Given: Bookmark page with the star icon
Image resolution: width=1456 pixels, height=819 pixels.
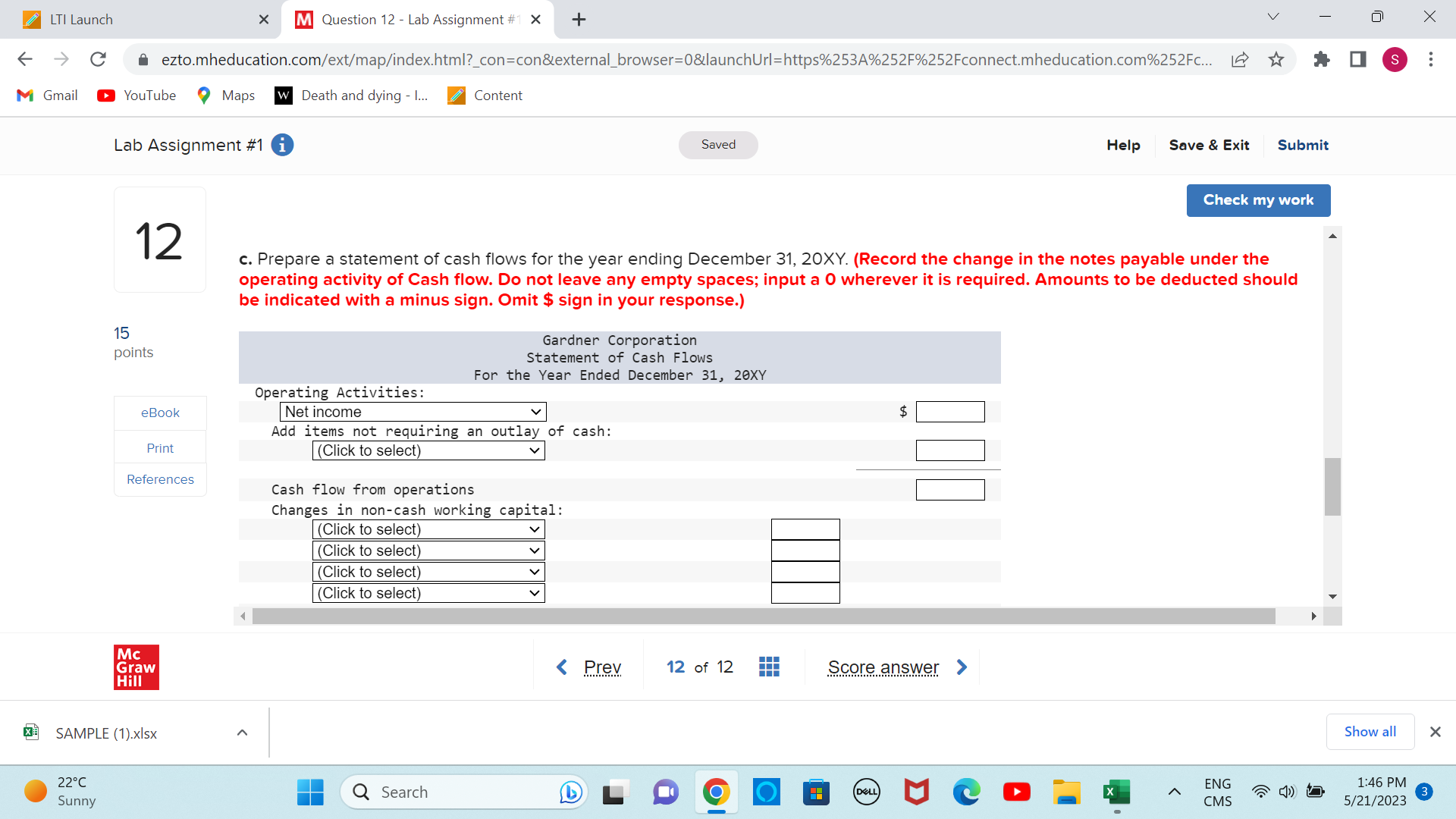Looking at the screenshot, I should point(1276,59).
